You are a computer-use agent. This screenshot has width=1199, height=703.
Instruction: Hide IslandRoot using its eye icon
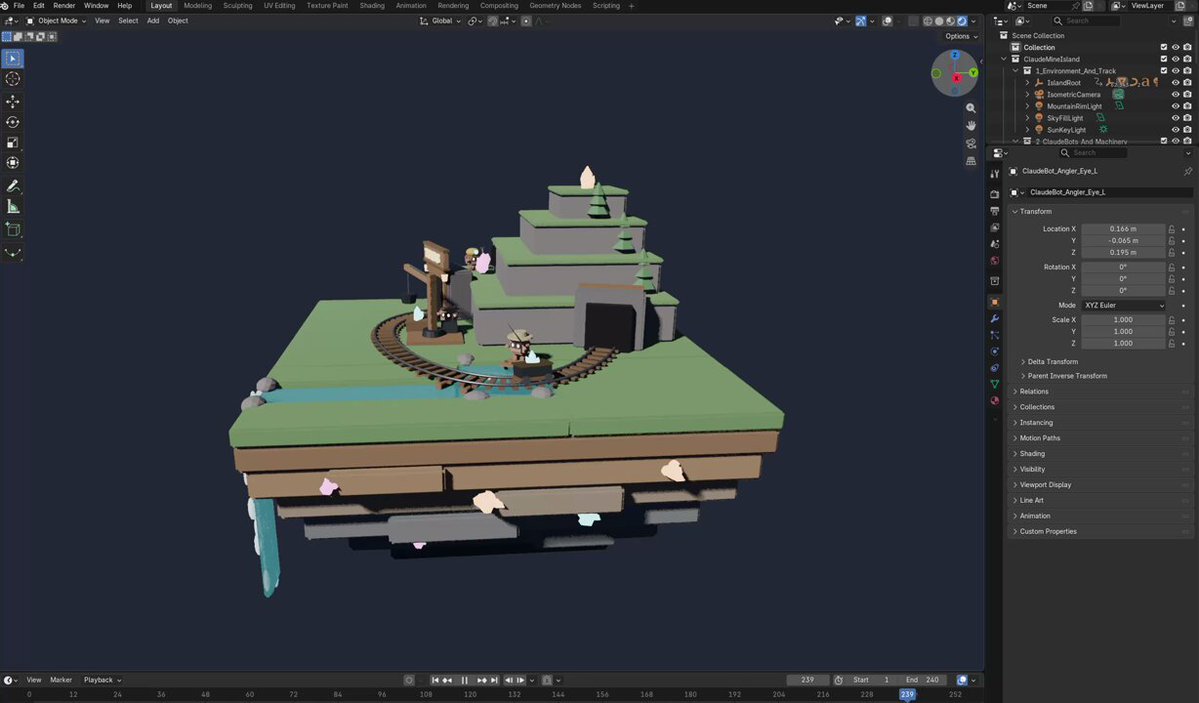tap(1175, 83)
